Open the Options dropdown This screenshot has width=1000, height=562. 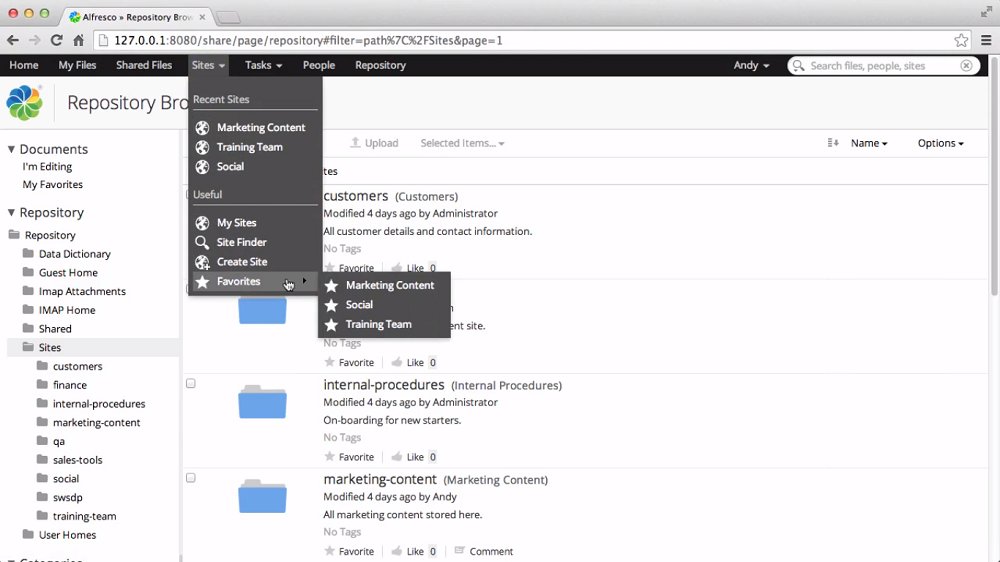(941, 143)
